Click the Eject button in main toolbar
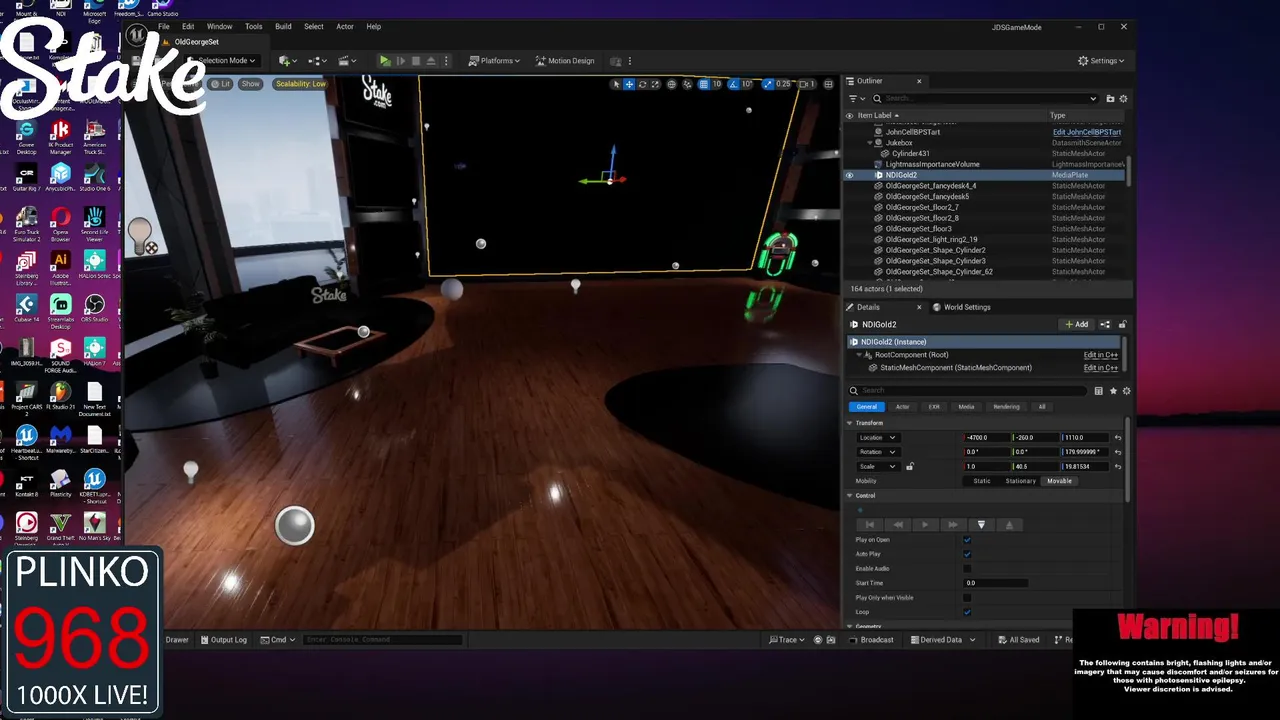Screen dimensions: 1280x720 (431, 61)
